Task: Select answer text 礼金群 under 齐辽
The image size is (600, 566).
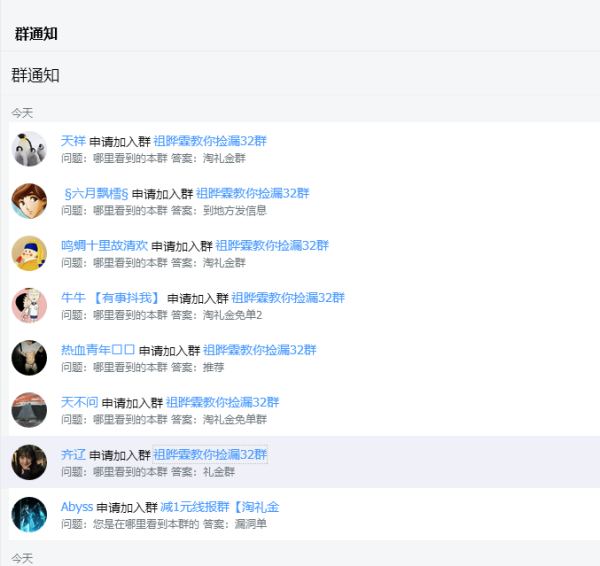Action: pos(219,472)
